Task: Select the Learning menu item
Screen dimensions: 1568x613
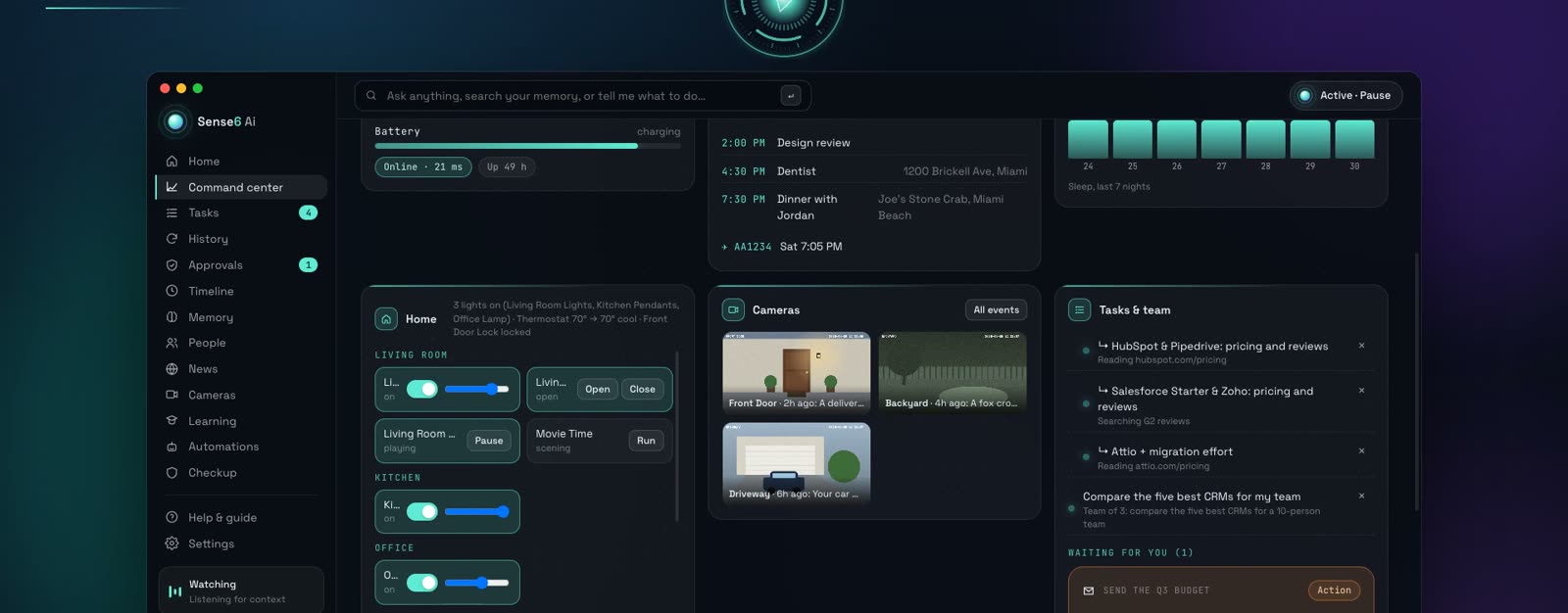Action: pos(241,421)
